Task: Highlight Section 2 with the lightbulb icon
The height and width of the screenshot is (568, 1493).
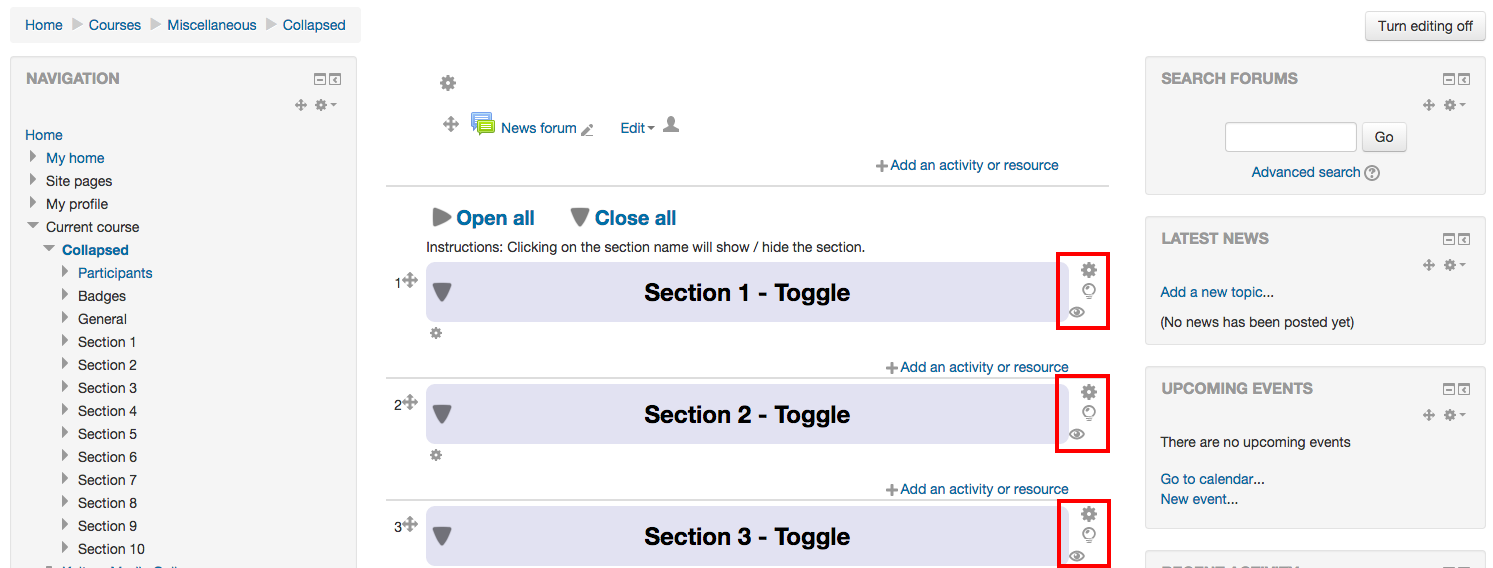Action: coord(1089,413)
